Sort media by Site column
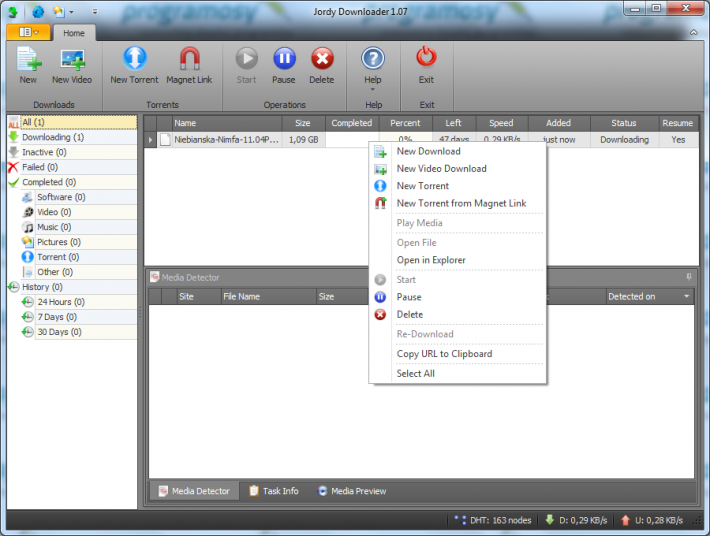 [198, 297]
